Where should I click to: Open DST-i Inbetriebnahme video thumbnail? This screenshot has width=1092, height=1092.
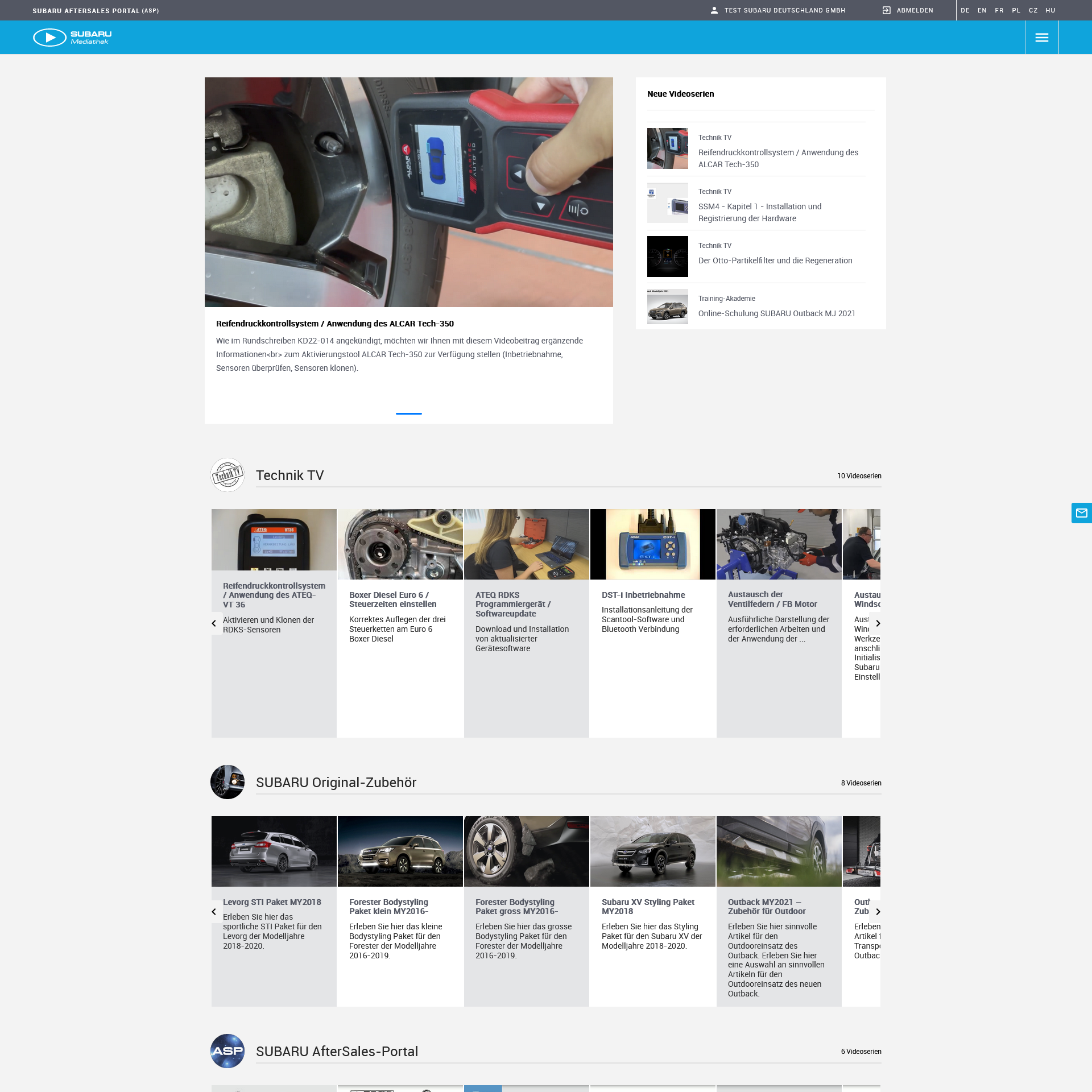click(x=652, y=544)
